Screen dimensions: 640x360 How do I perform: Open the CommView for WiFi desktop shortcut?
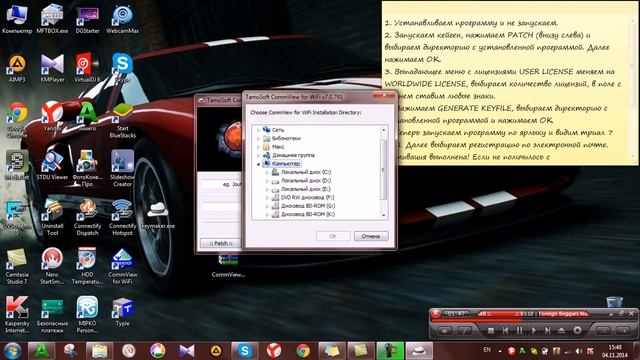click(x=122, y=266)
